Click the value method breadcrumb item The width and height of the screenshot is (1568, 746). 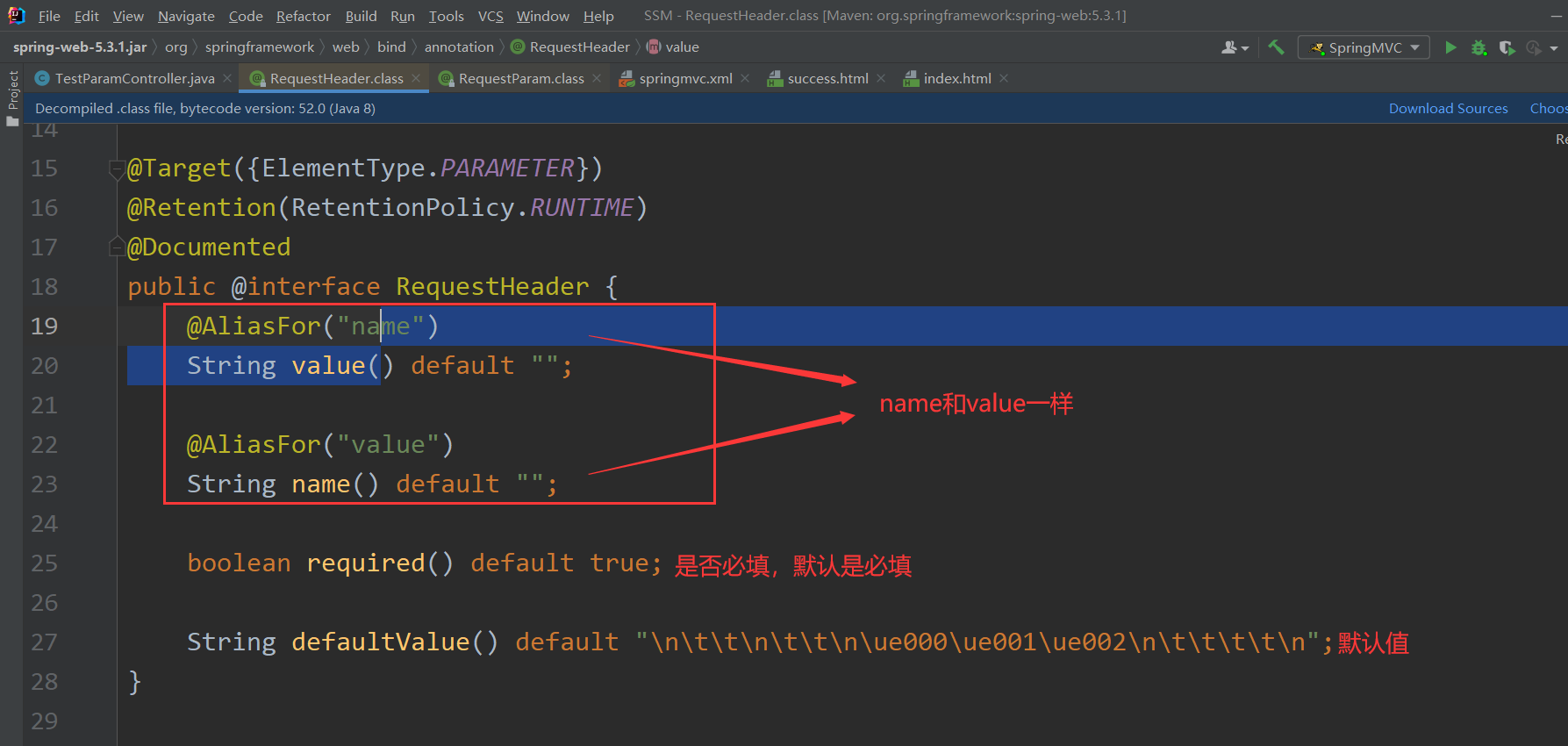point(673,47)
